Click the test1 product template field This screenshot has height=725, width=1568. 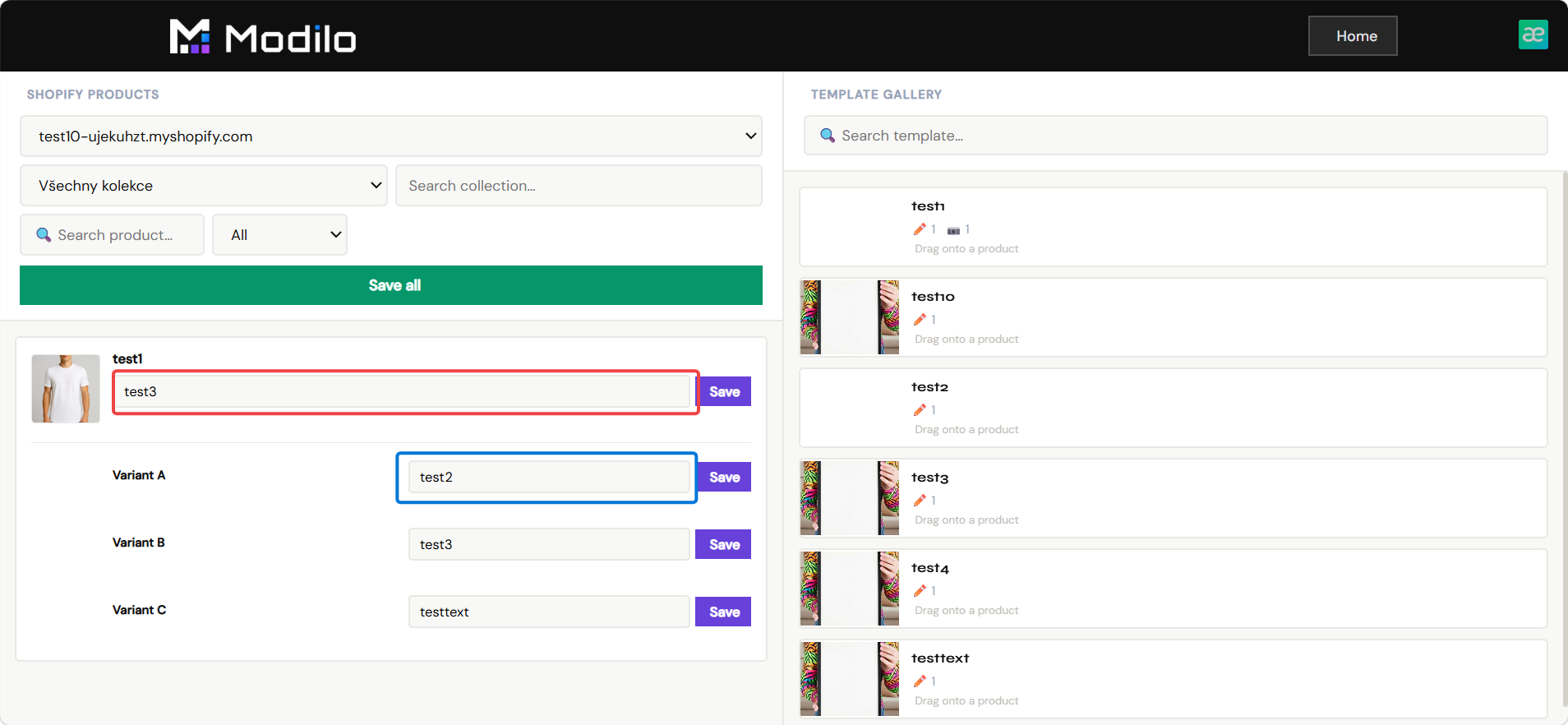[403, 391]
